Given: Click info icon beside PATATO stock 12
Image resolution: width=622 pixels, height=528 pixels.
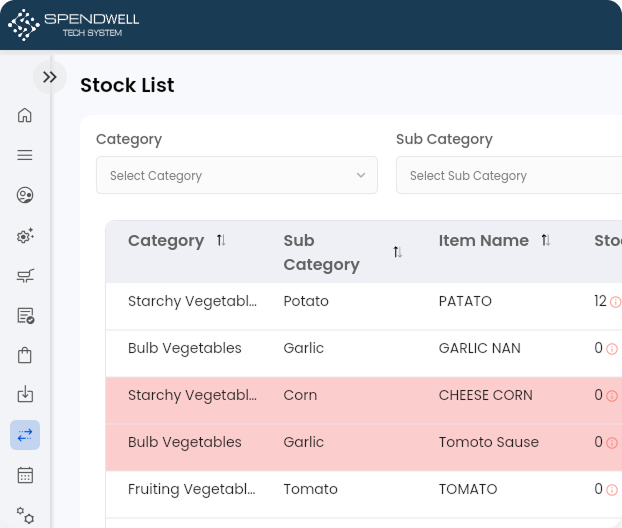Looking at the screenshot, I should click(615, 302).
